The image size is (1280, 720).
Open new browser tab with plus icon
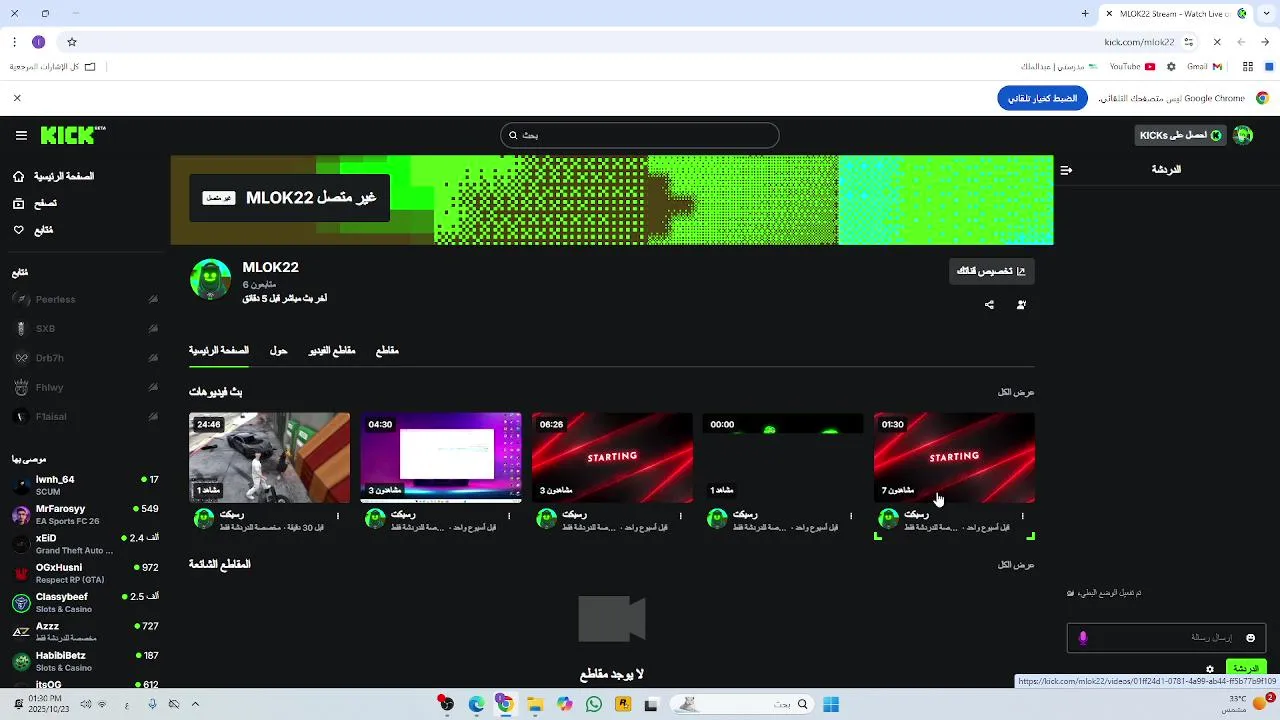tap(1085, 14)
